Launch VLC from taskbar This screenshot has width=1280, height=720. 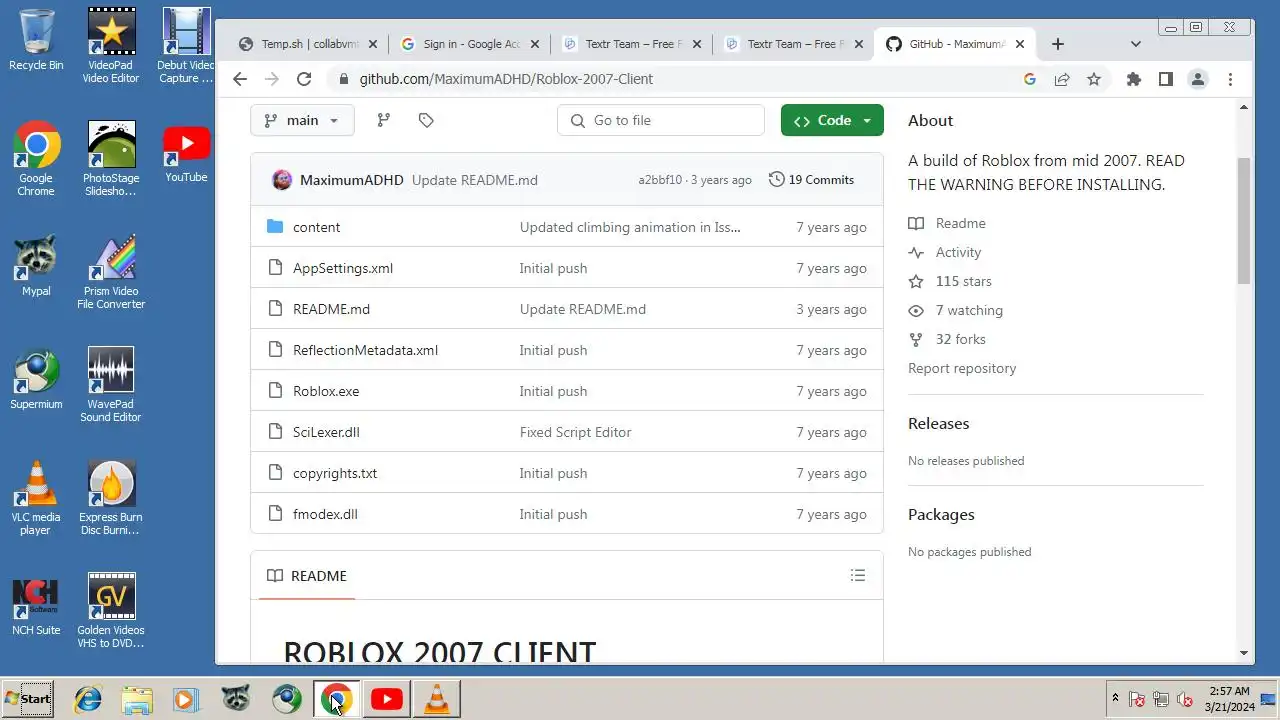click(x=437, y=699)
